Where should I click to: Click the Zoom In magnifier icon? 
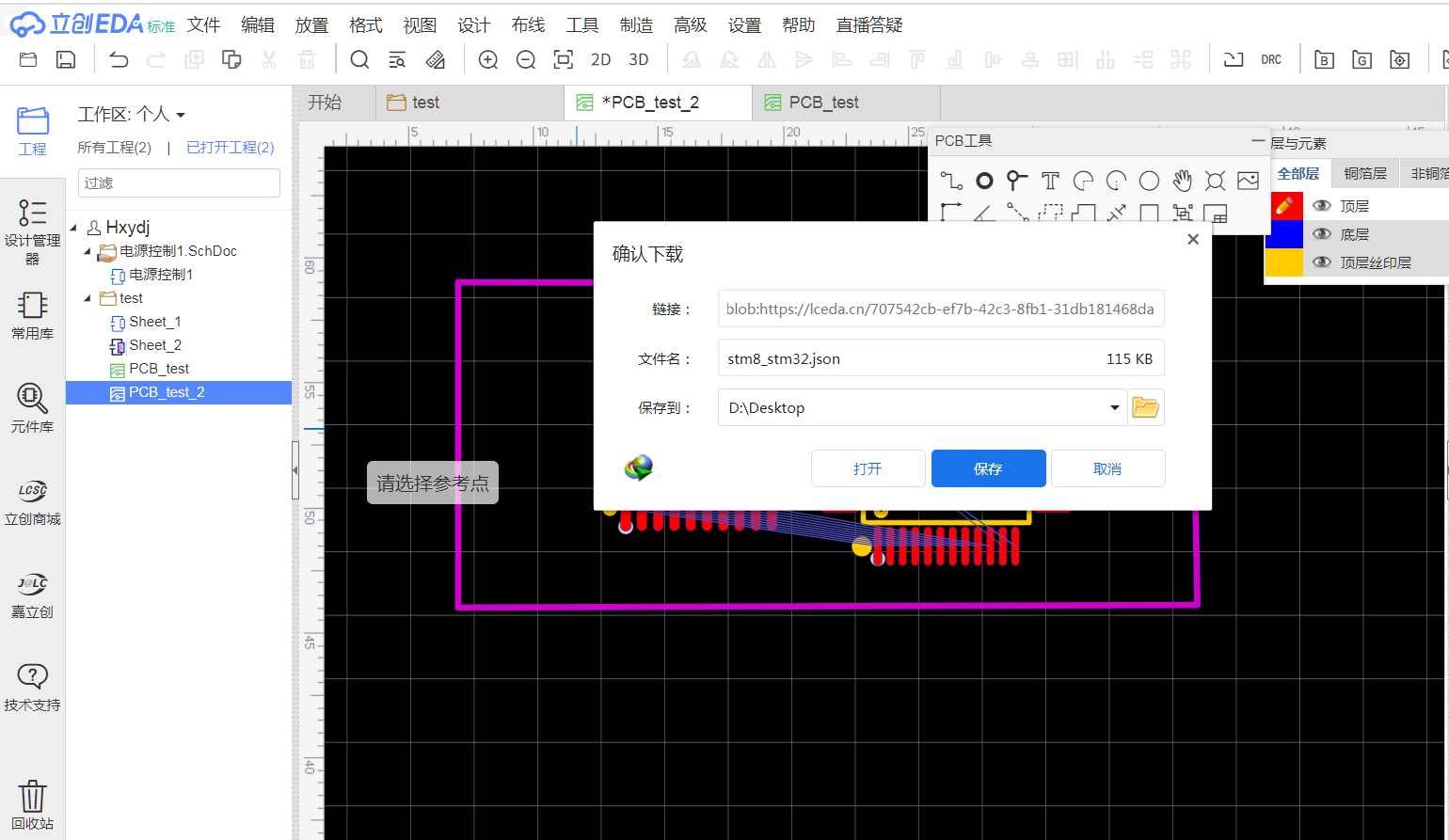(x=488, y=60)
